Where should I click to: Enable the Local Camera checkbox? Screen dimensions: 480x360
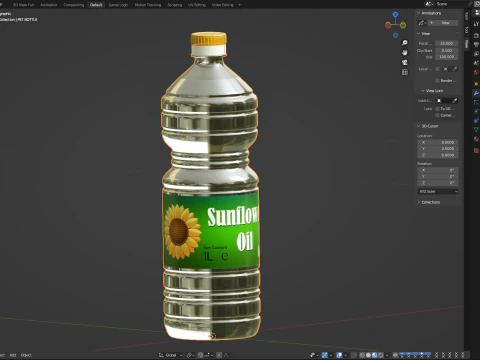[437, 69]
